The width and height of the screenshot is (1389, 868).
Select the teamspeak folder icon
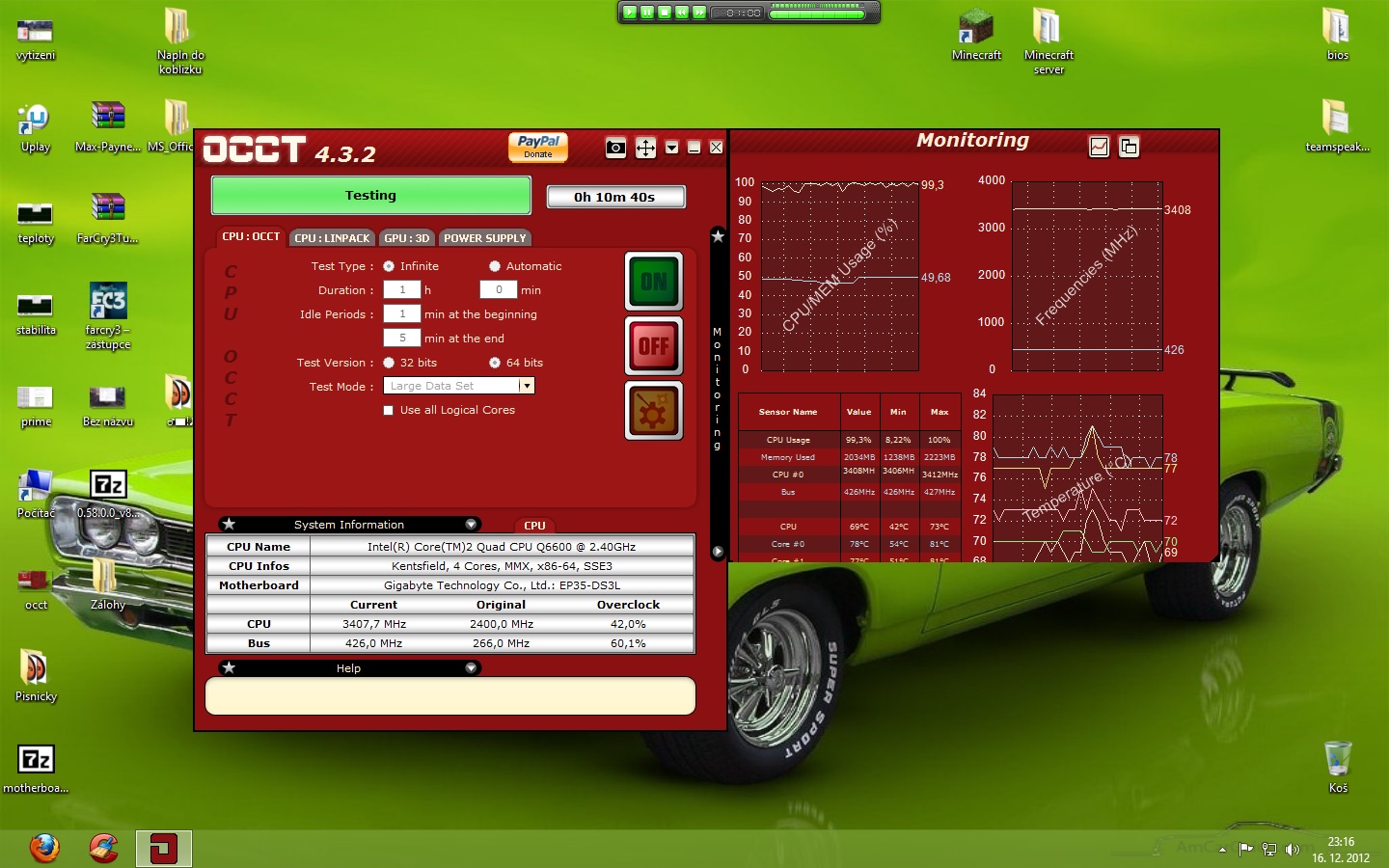click(x=1337, y=125)
